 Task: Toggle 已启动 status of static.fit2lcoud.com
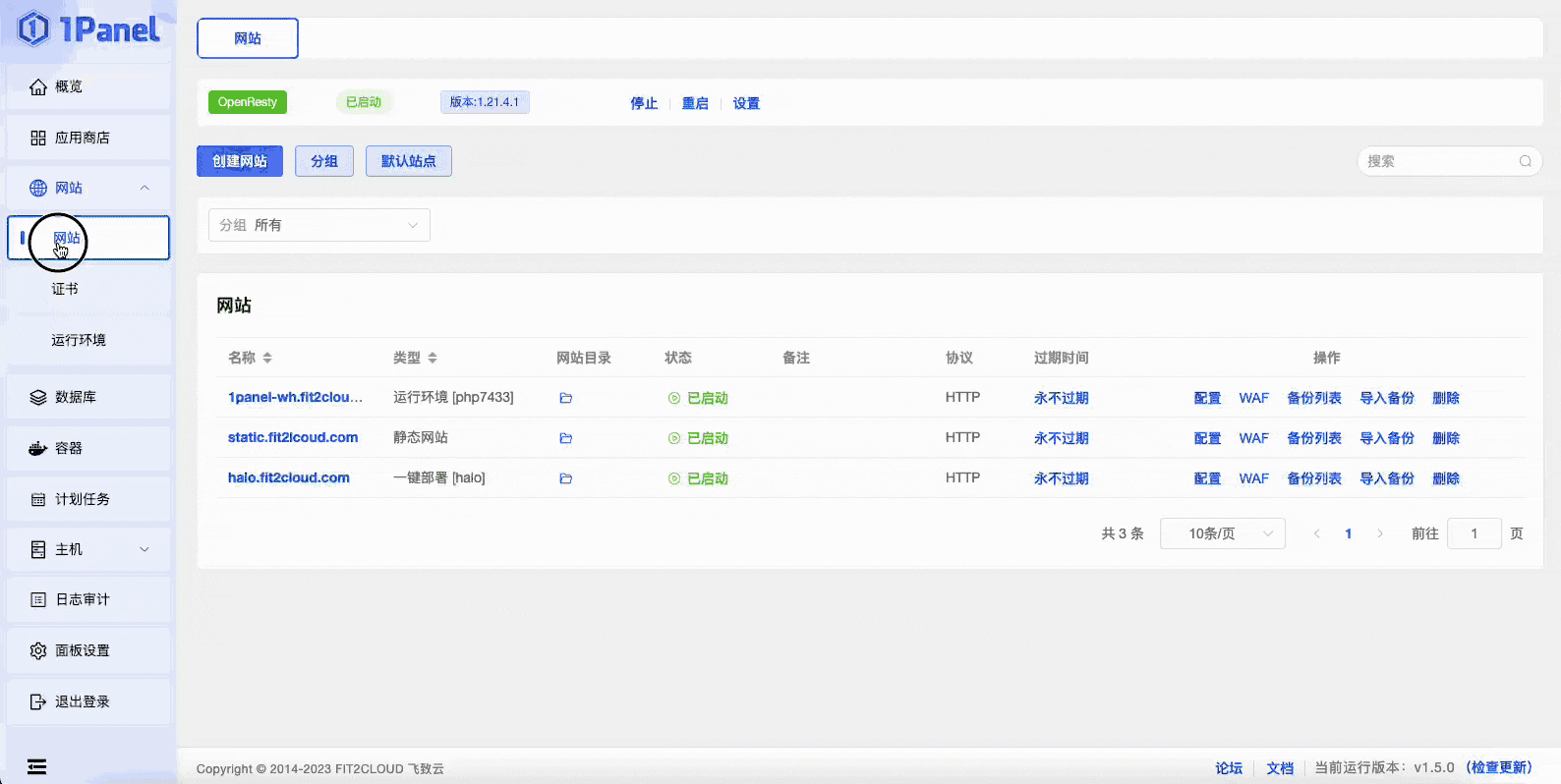(698, 438)
